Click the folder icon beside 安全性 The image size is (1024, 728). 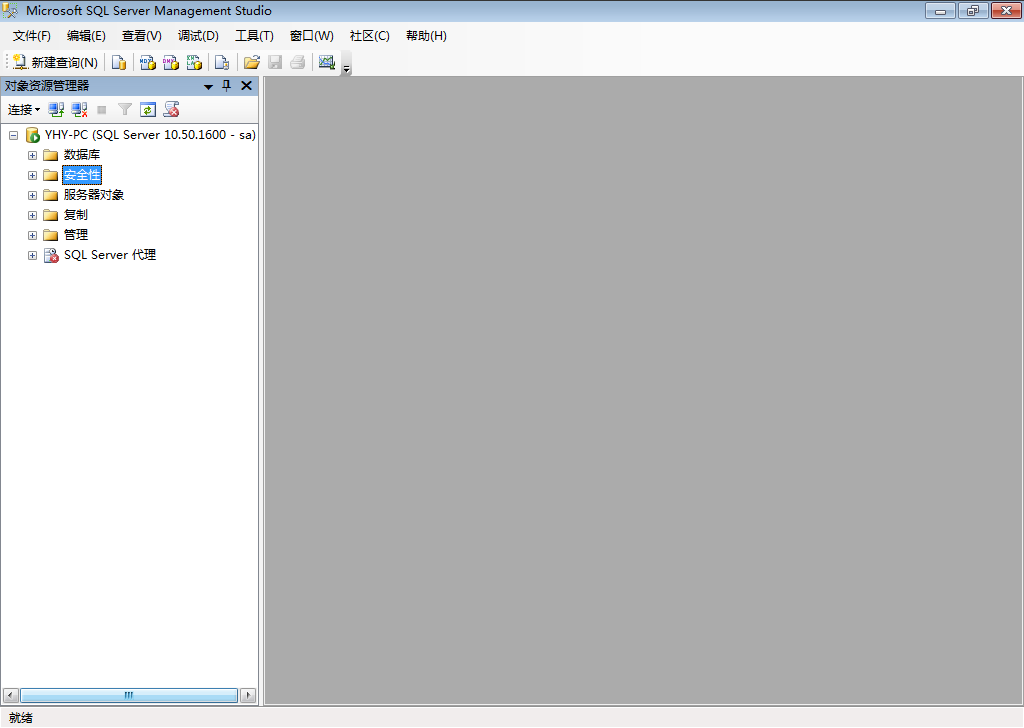[50, 176]
